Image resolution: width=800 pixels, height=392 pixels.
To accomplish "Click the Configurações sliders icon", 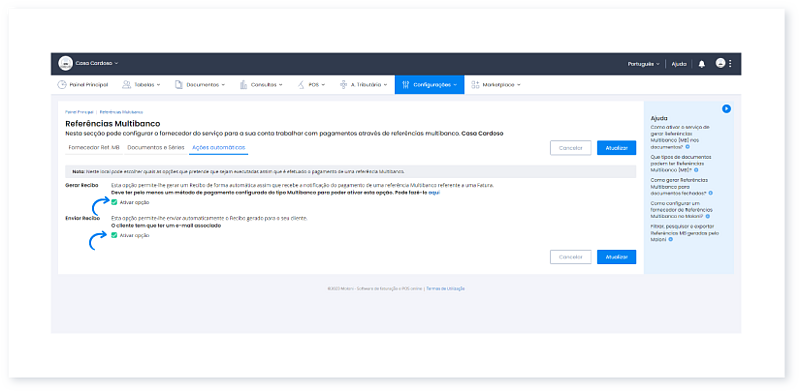I will [x=406, y=85].
